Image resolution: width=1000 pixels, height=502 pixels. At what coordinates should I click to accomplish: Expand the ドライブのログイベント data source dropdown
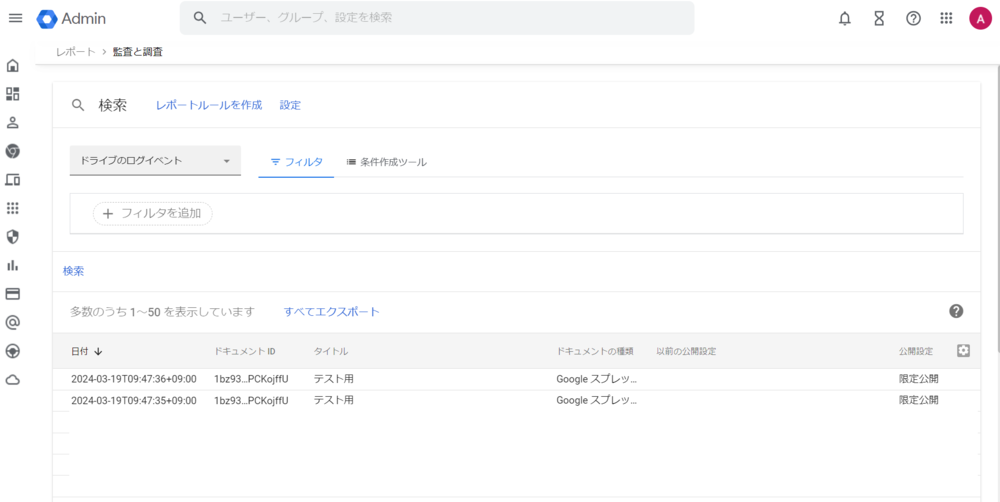click(x=155, y=161)
